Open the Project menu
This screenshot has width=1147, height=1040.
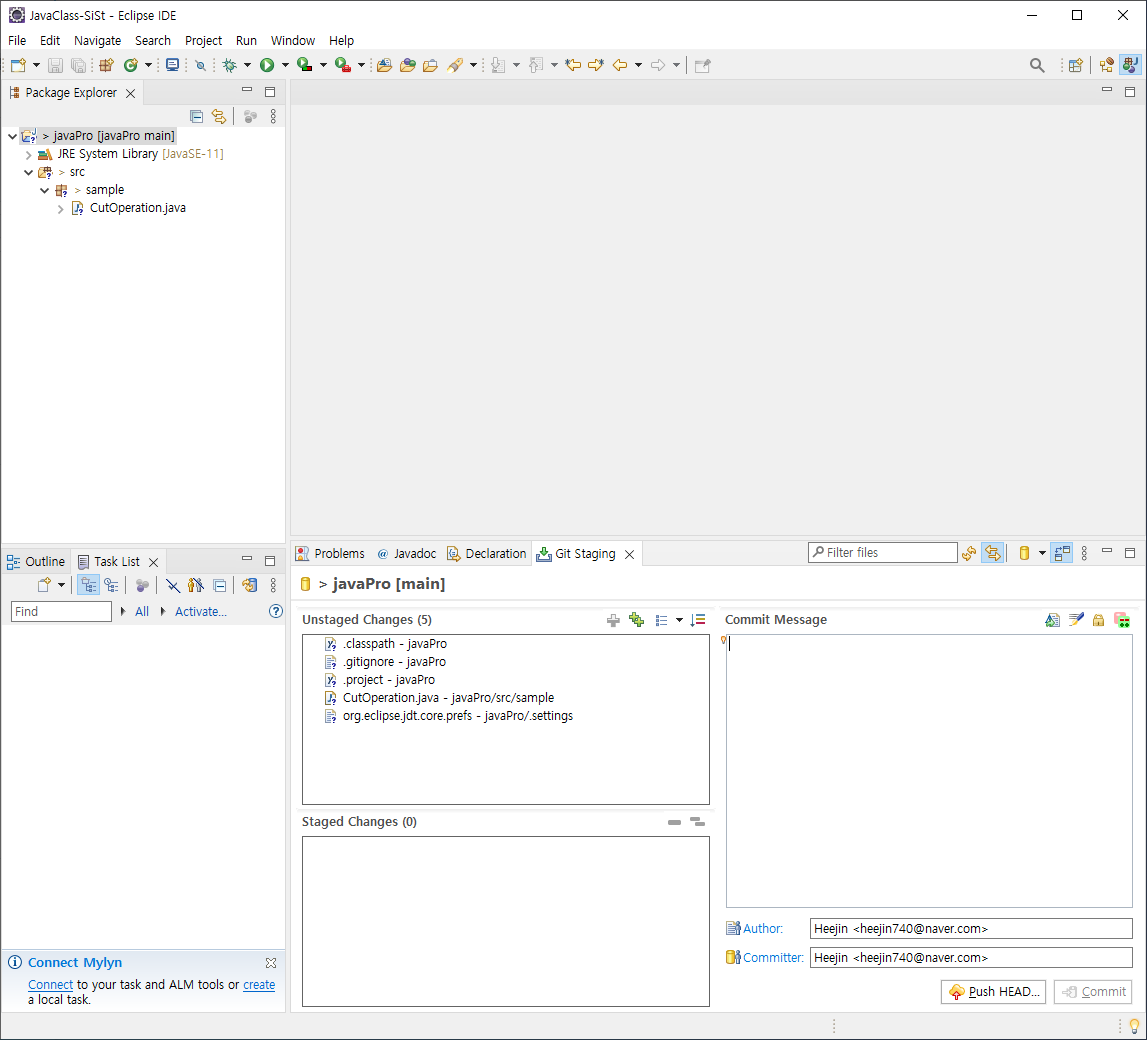[203, 40]
